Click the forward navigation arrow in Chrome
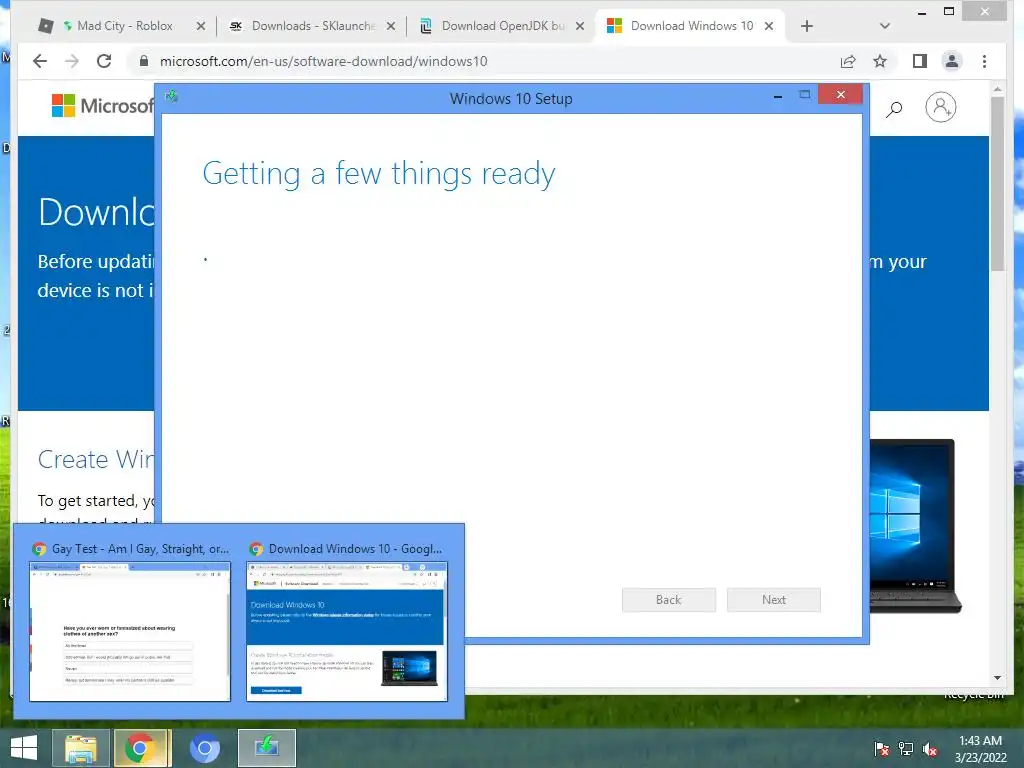 point(72,61)
